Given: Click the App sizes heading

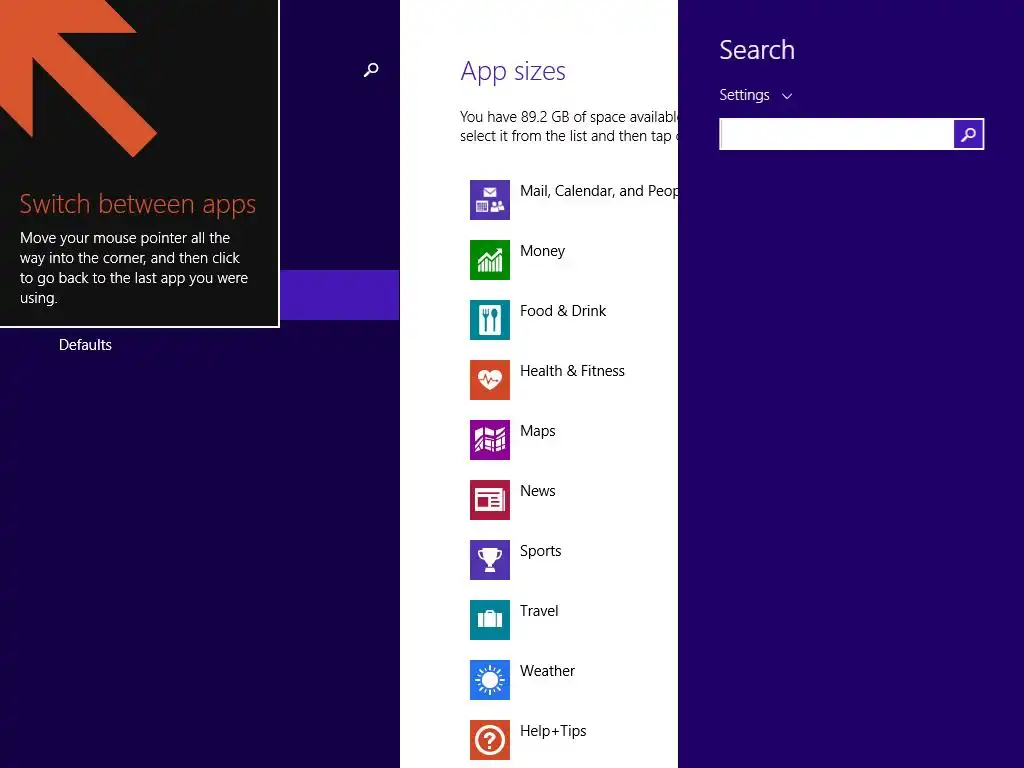Looking at the screenshot, I should [513, 72].
